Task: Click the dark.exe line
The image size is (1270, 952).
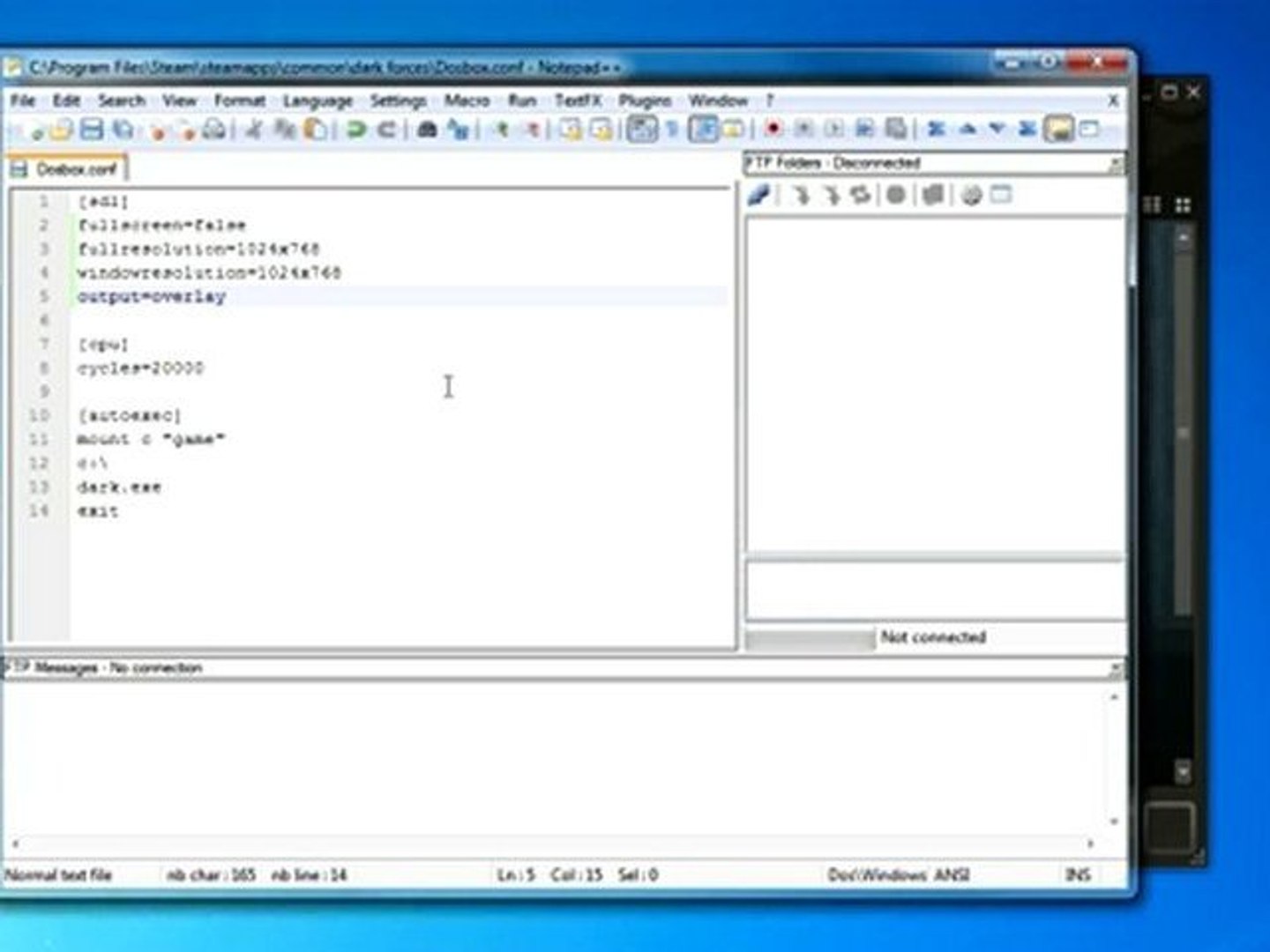Action: click(119, 487)
